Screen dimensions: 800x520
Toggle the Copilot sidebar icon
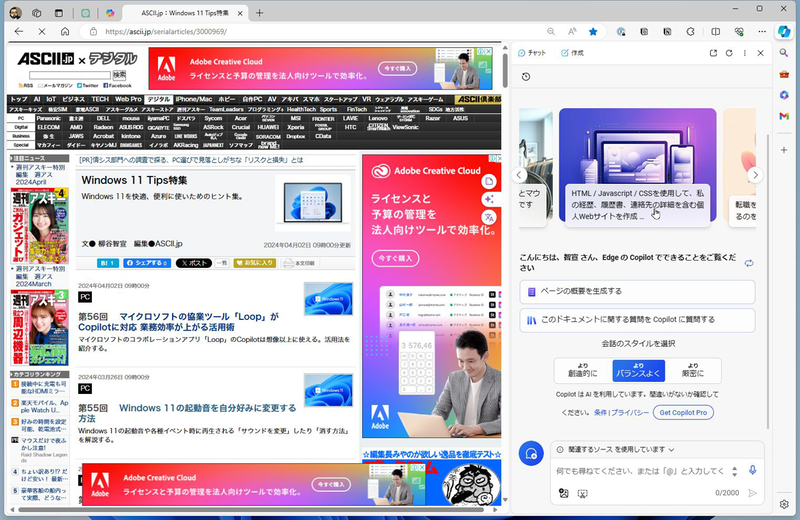coord(784,32)
